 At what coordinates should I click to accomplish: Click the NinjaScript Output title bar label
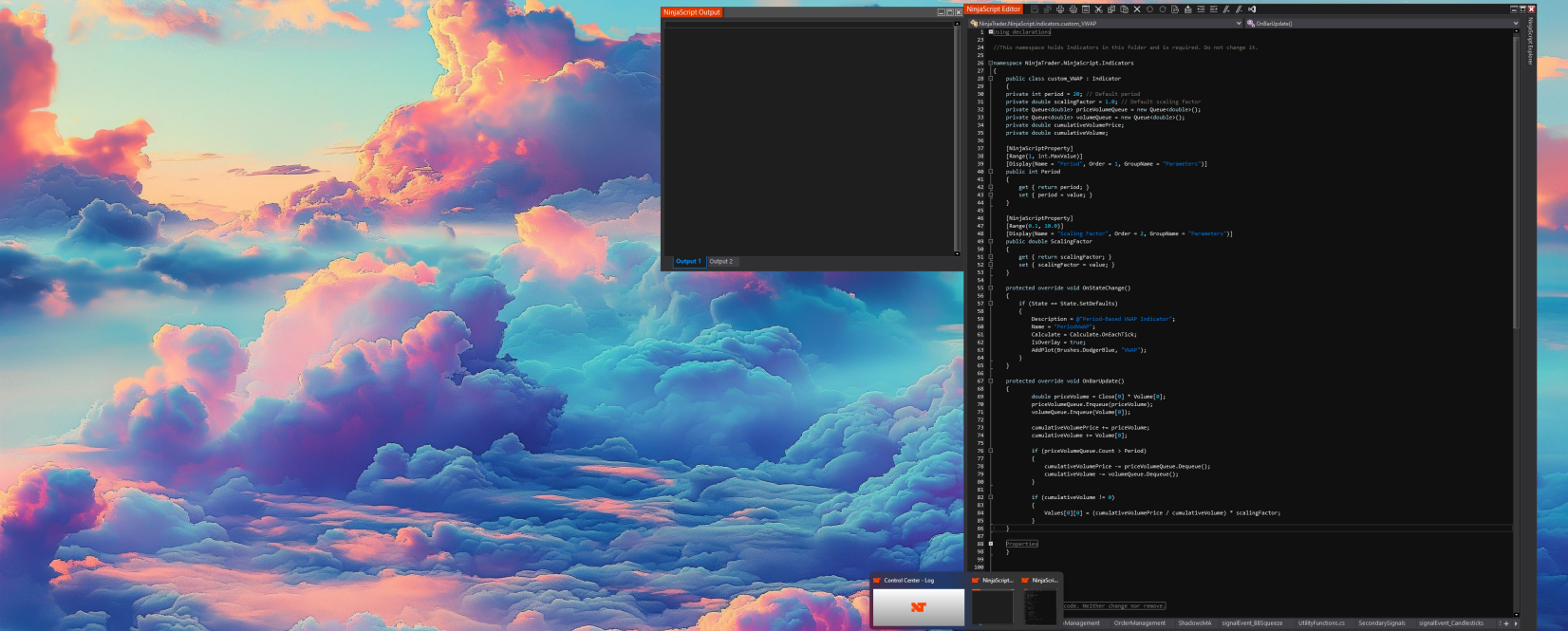tap(692, 12)
